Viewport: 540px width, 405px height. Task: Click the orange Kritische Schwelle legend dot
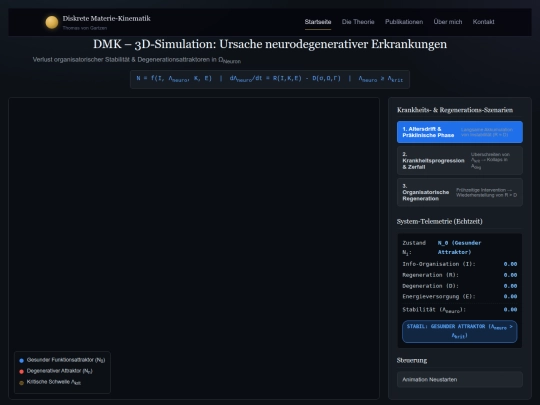pos(21,383)
